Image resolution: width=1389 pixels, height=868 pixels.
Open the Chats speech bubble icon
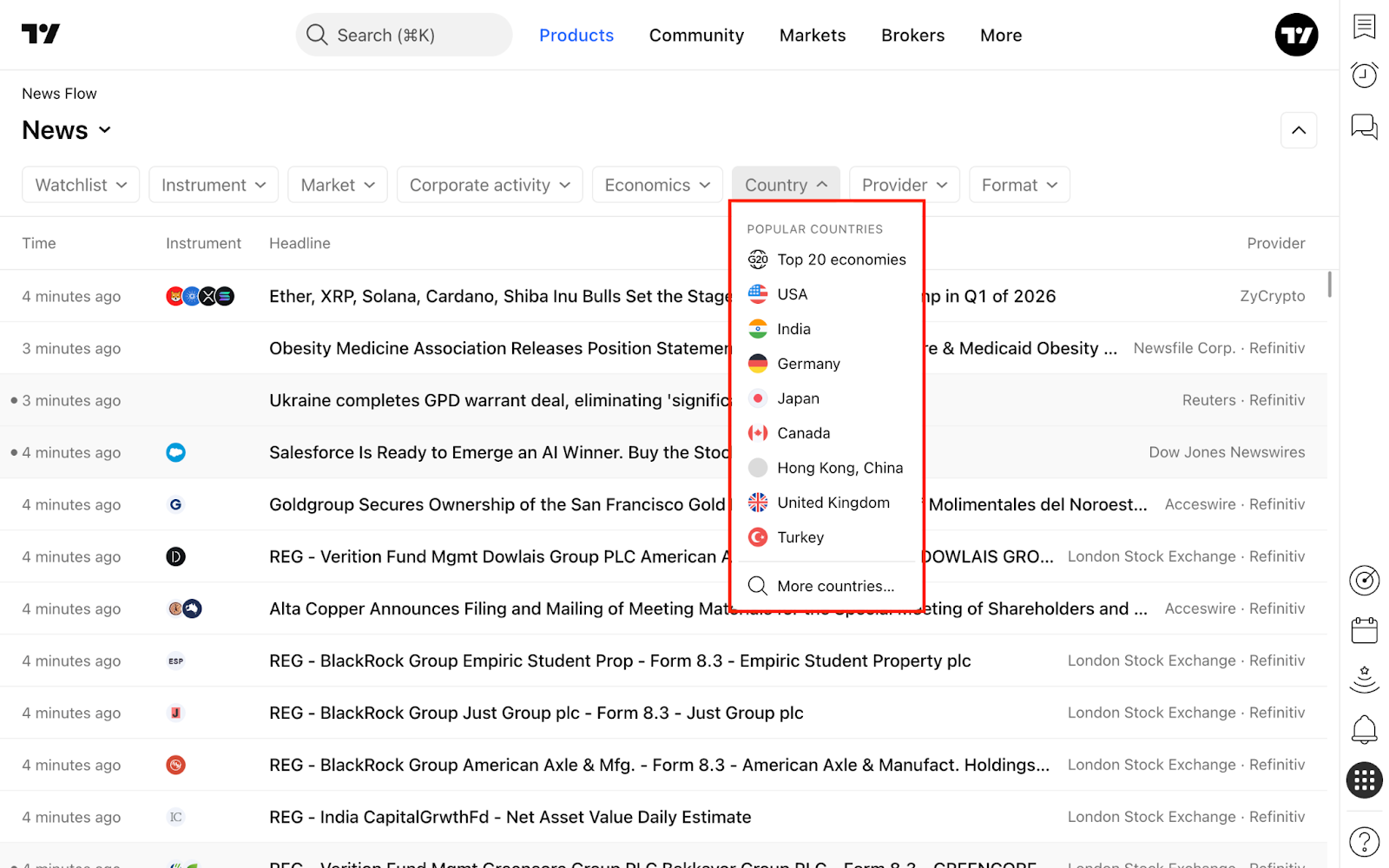1365,127
